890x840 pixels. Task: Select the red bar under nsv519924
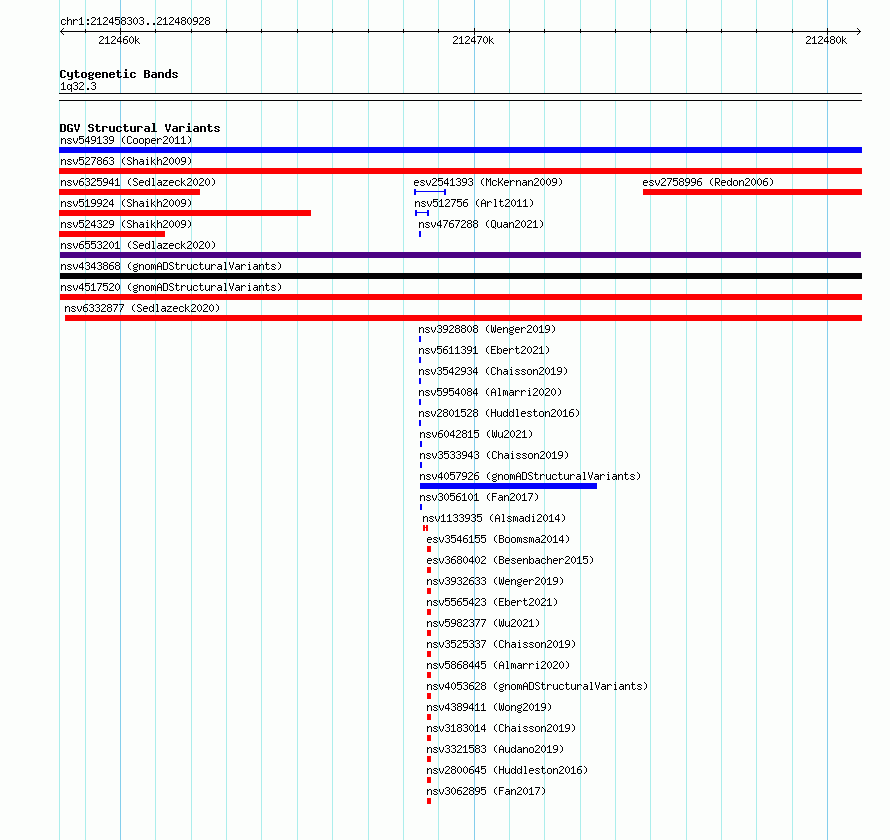point(185,213)
